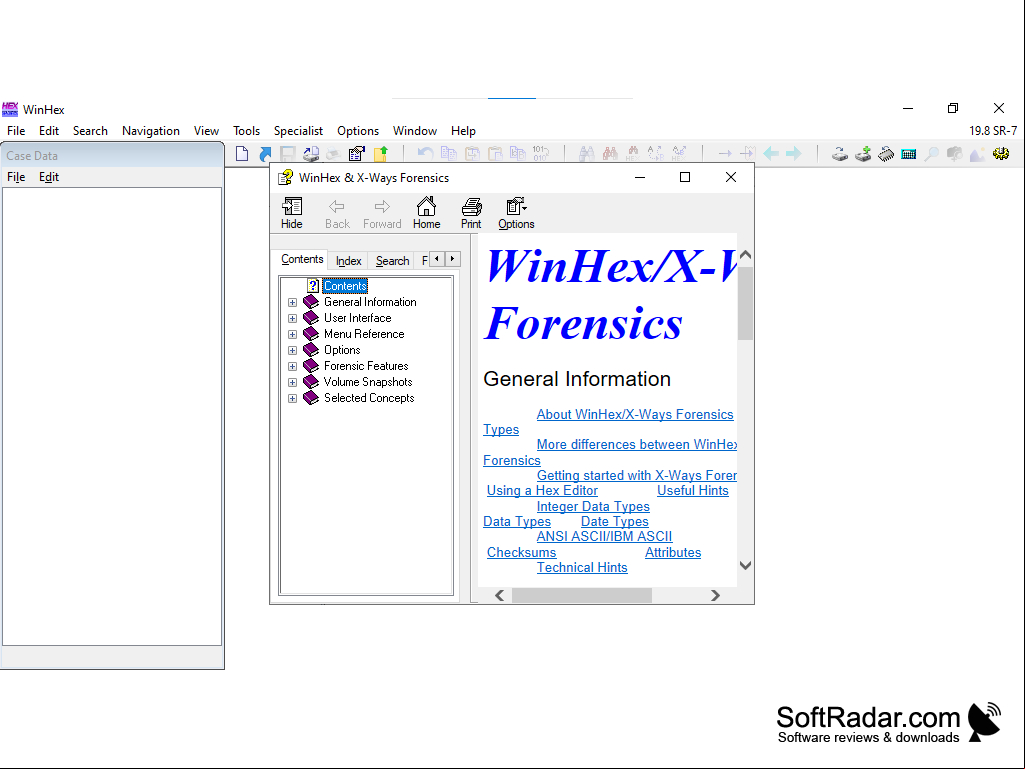Image resolution: width=1025 pixels, height=769 pixels.
Task: Open the Case Data Edit menu
Action: click(x=48, y=177)
